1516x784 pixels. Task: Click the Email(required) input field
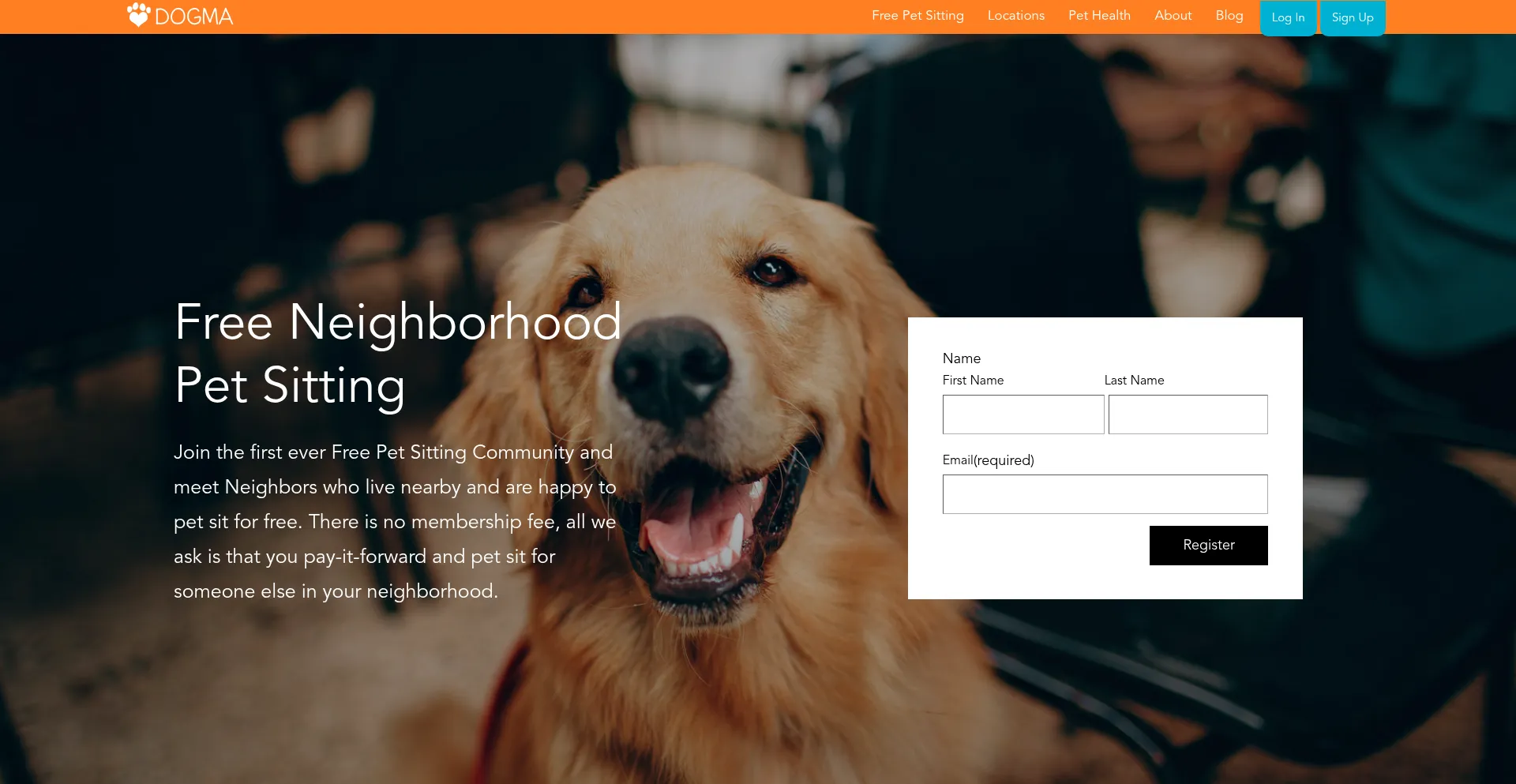(1105, 494)
